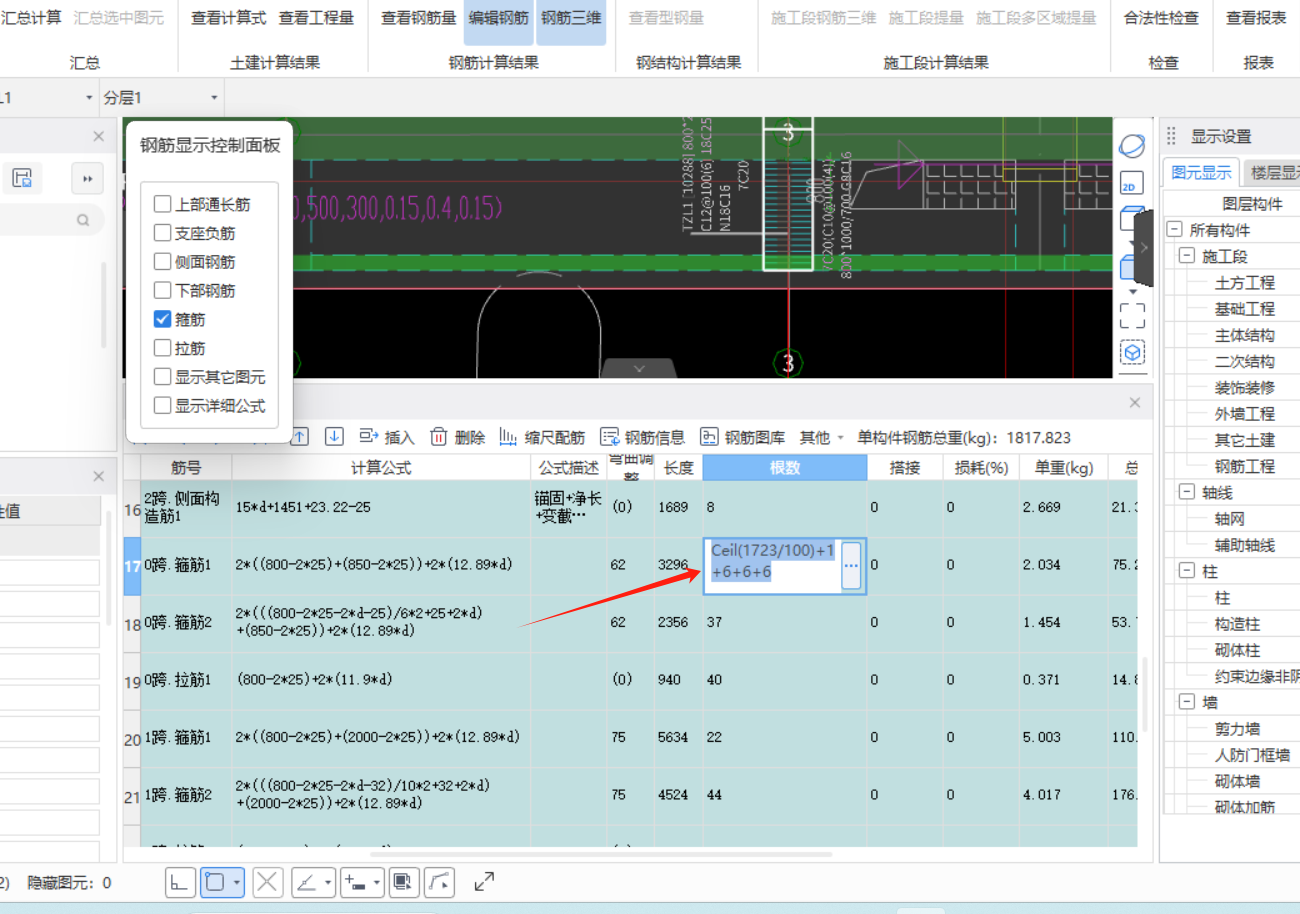
Task: Collapse the 施工段 tree node
Action: pyautogui.click(x=1187, y=256)
